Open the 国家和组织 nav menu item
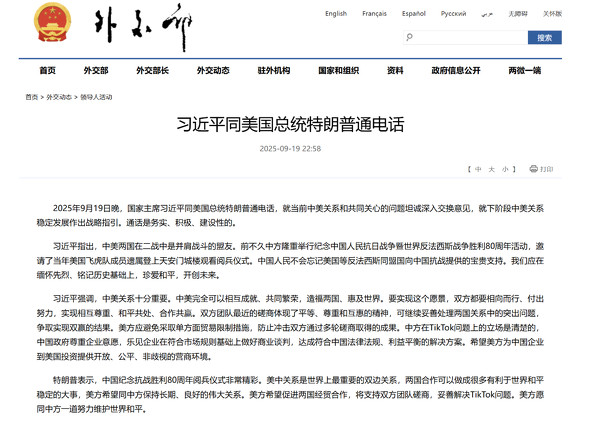Screen dimensions: 590x427 (x=338, y=70)
